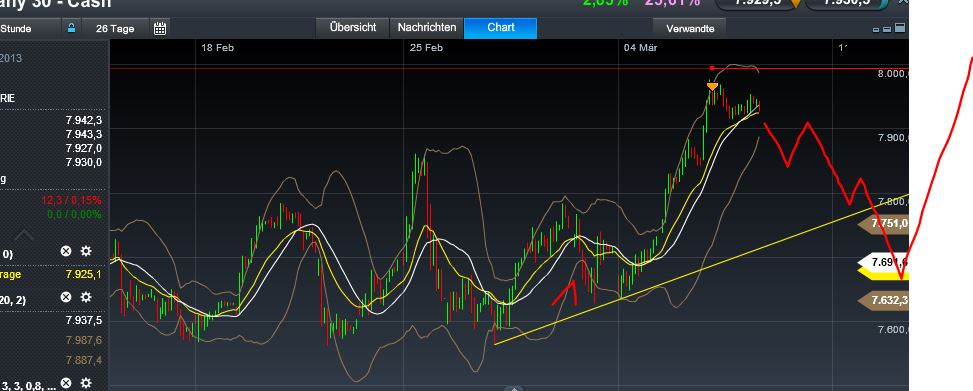Open the Stunde interval dropdown
This screenshot has width=973, height=391.
(x=30, y=29)
